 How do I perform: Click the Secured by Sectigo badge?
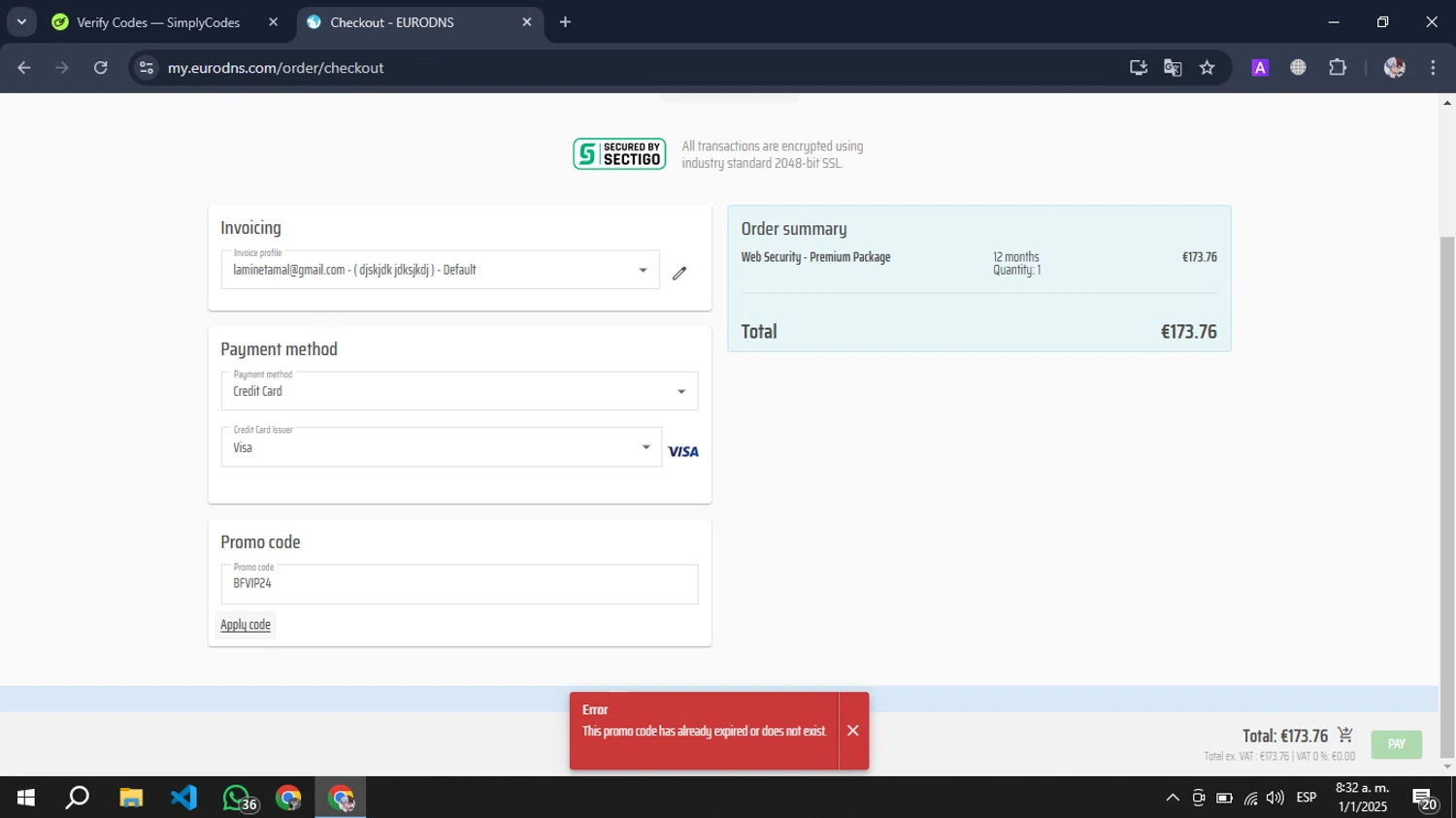[x=619, y=153]
